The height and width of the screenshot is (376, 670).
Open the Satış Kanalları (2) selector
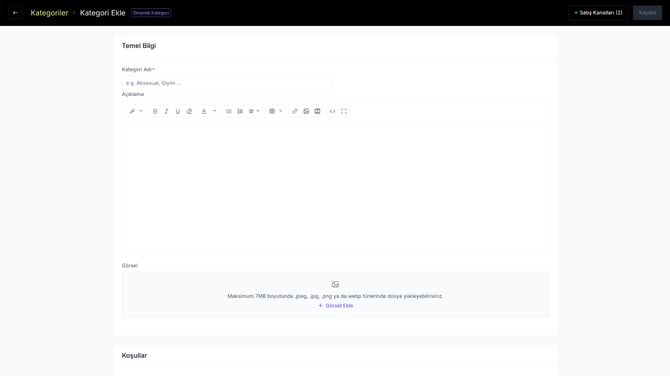coord(598,13)
